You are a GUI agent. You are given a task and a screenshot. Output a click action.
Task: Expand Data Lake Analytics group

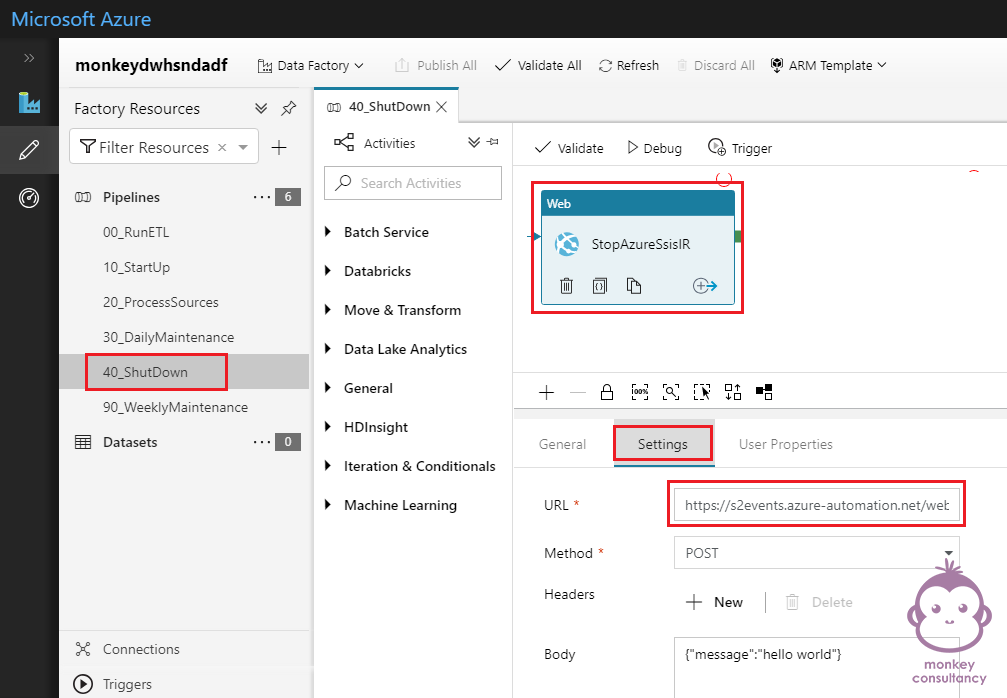(x=328, y=349)
